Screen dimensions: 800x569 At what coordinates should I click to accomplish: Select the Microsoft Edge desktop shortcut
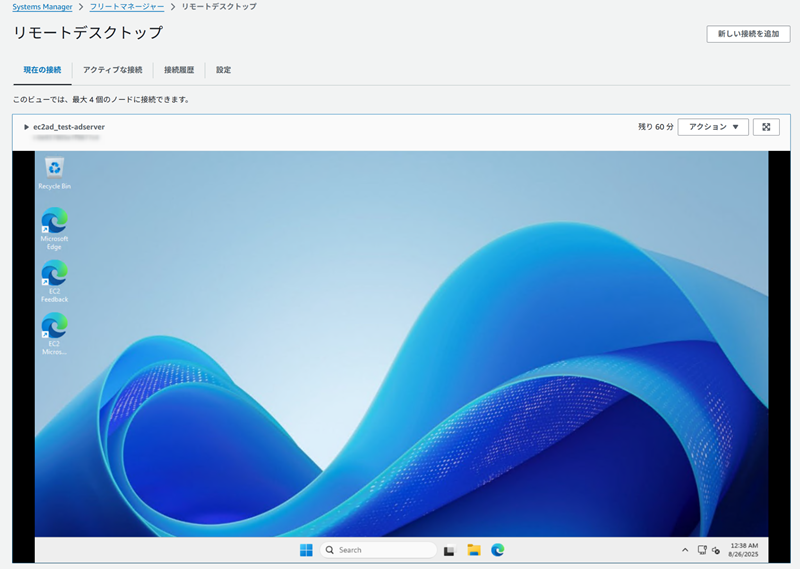point(54,224)
